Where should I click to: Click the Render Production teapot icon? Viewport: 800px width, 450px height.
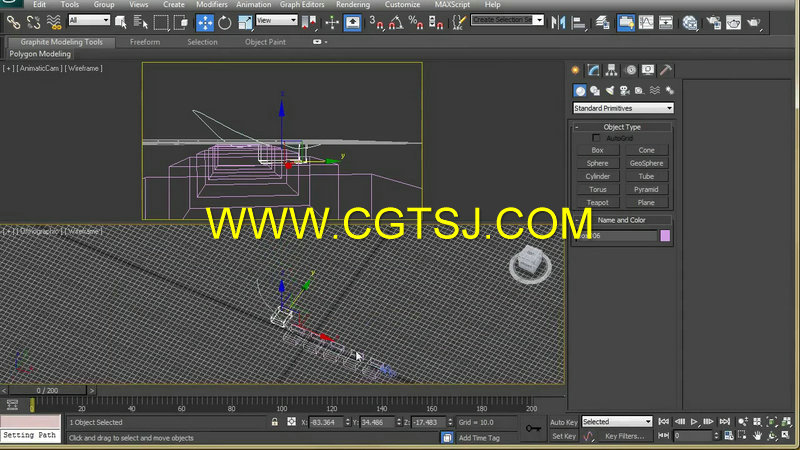pyautogui.click(x=754, y=22)
